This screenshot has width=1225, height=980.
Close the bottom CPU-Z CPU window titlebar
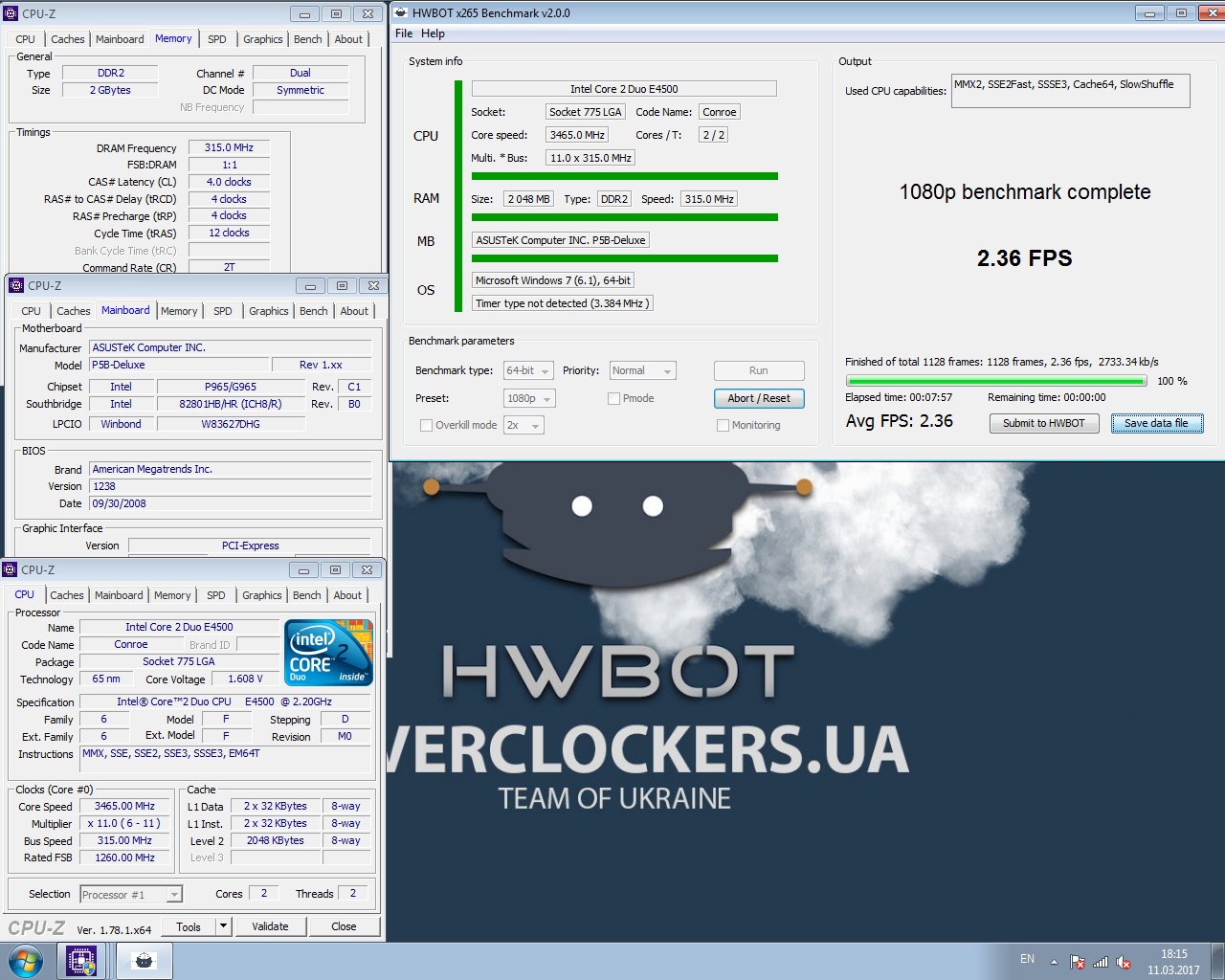click(367, 569)
